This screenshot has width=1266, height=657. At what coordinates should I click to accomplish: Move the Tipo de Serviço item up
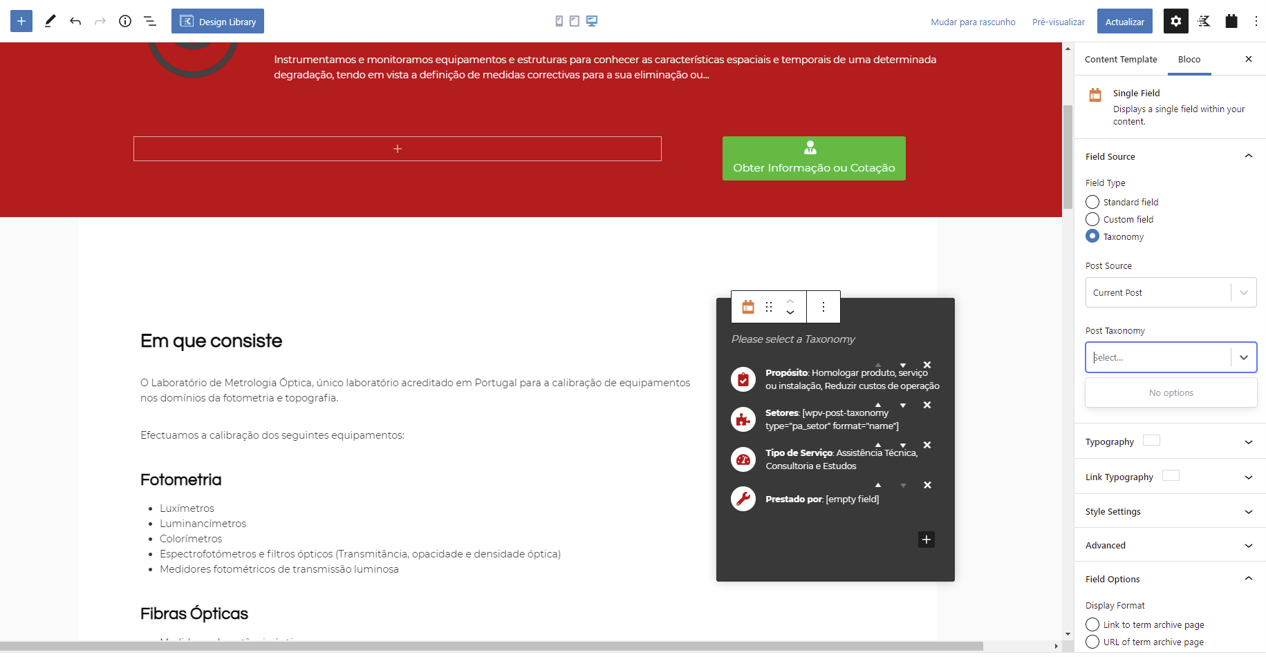pyautogui.click(x=878, y=445)
